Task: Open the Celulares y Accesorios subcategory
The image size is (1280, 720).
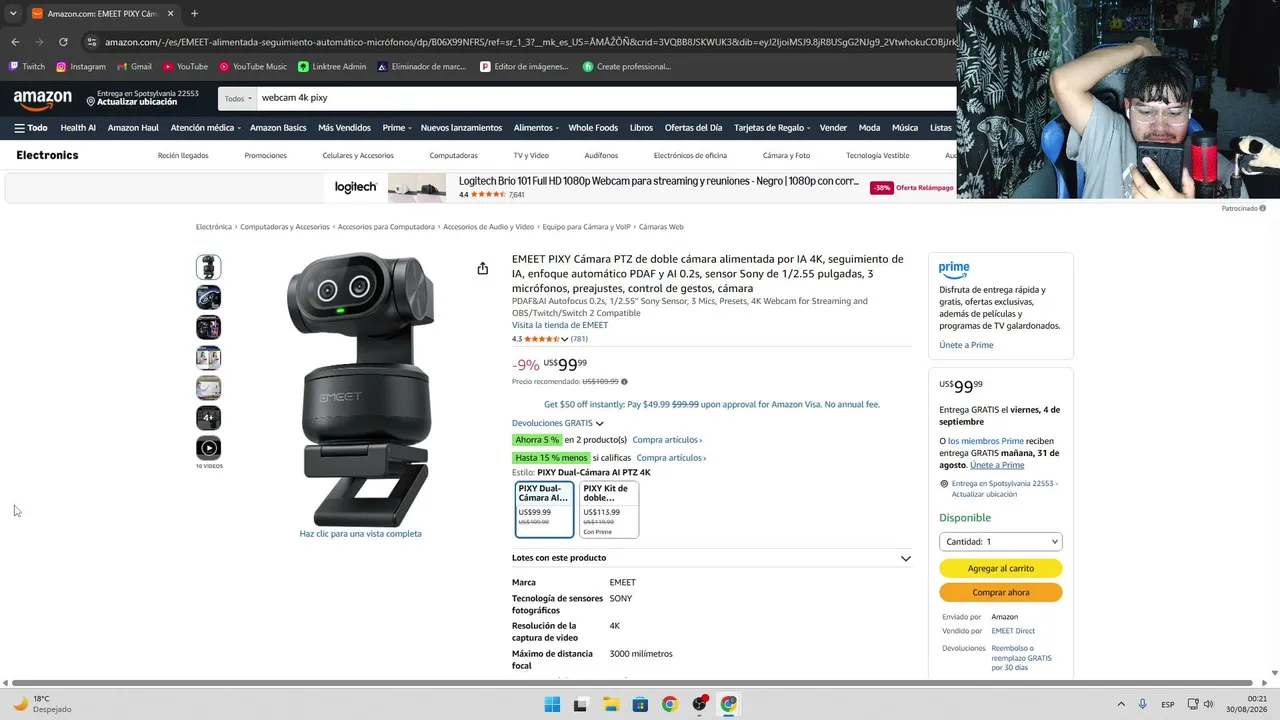Action: click(358, 156)
